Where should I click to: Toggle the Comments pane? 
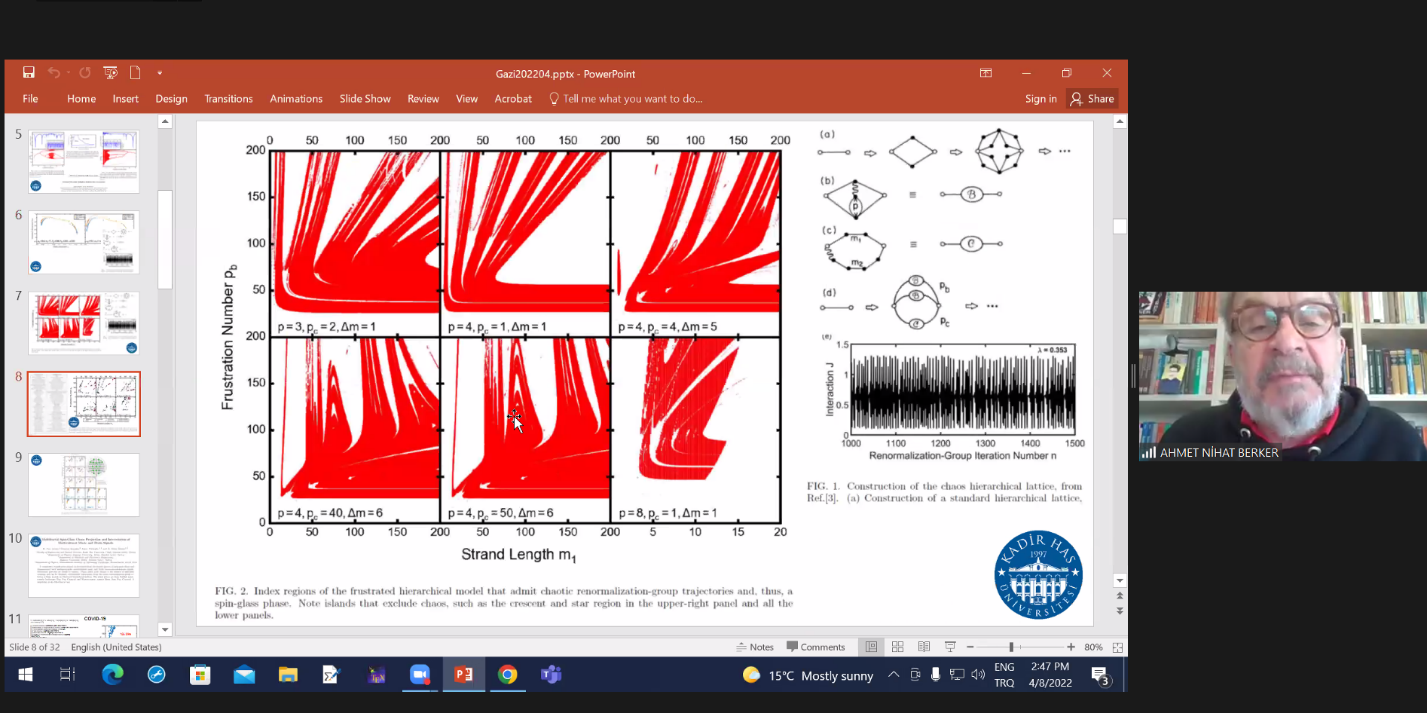(815, 647)
